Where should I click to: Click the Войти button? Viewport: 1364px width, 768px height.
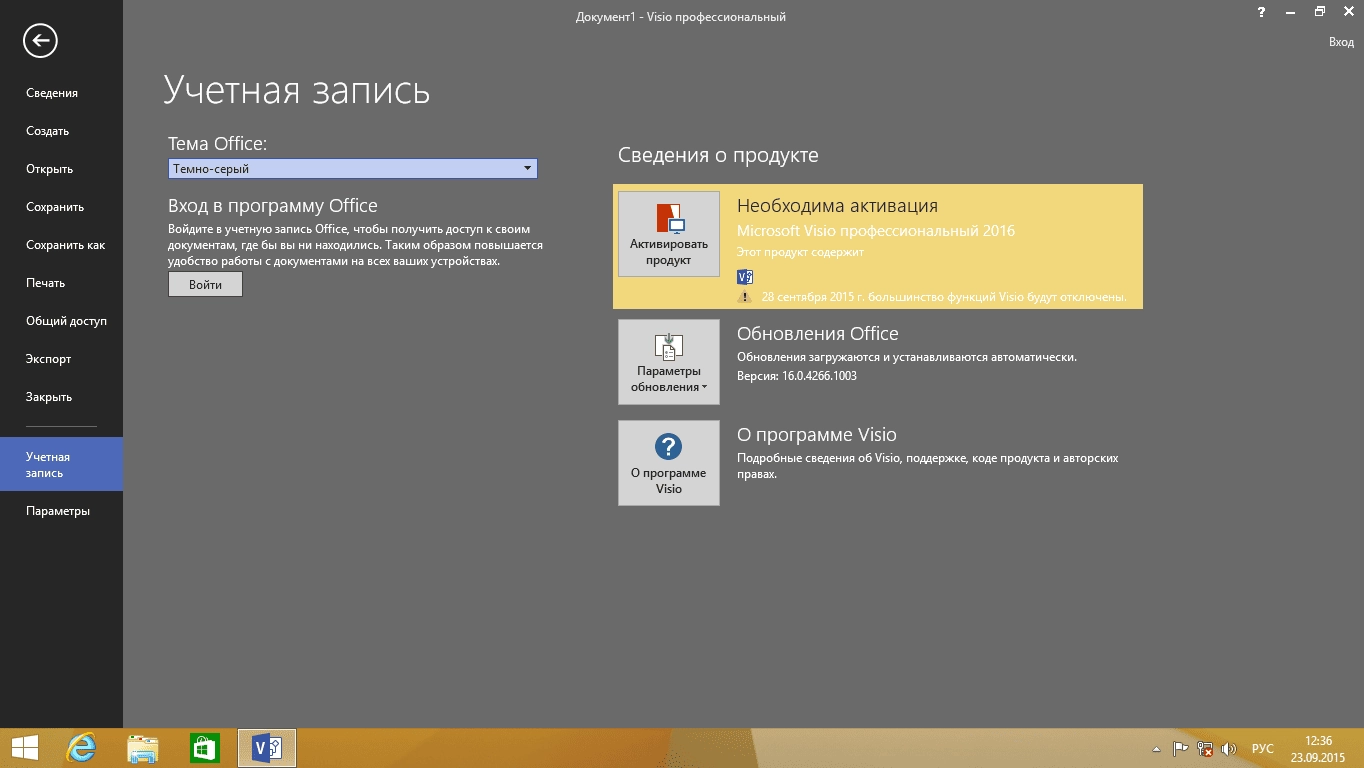click(205, 284)
